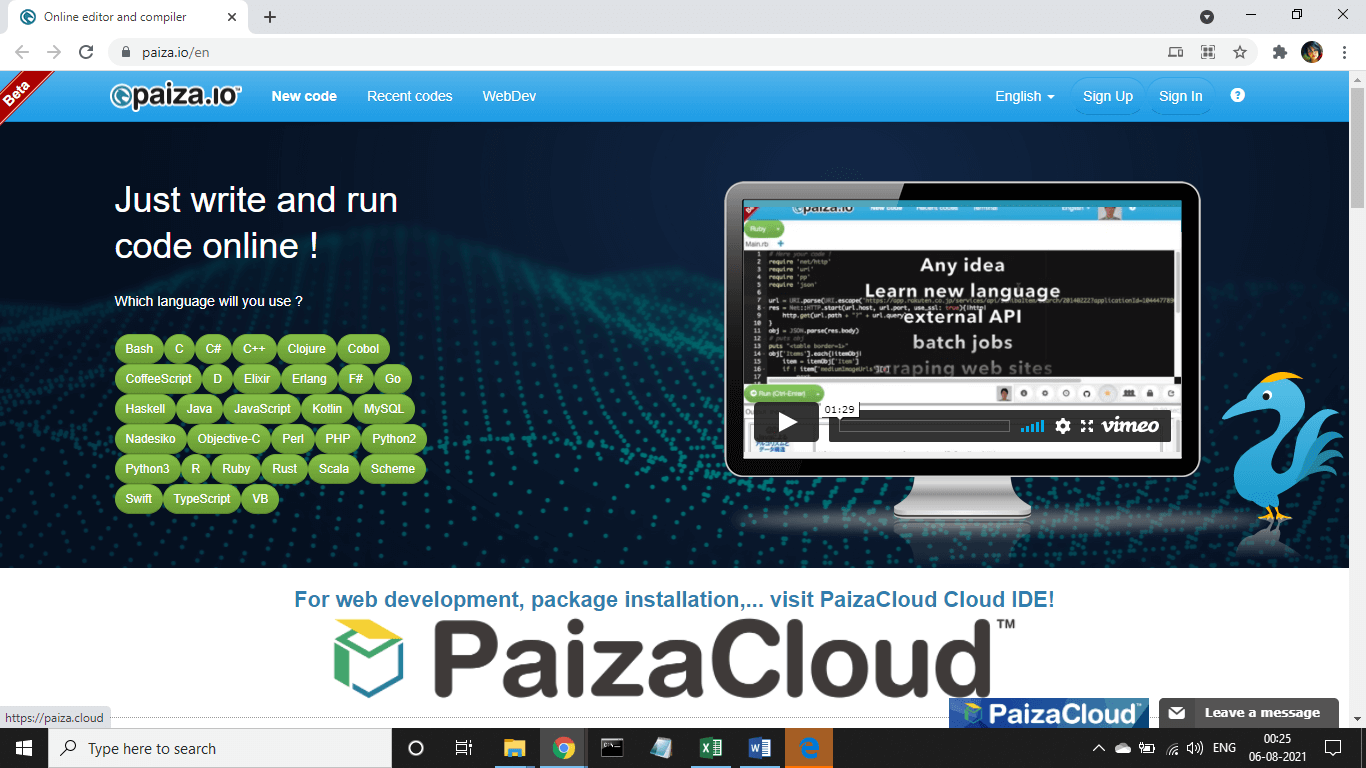1366x768 pixels.
Task: Pick PHP language
Action: point(338,439)
